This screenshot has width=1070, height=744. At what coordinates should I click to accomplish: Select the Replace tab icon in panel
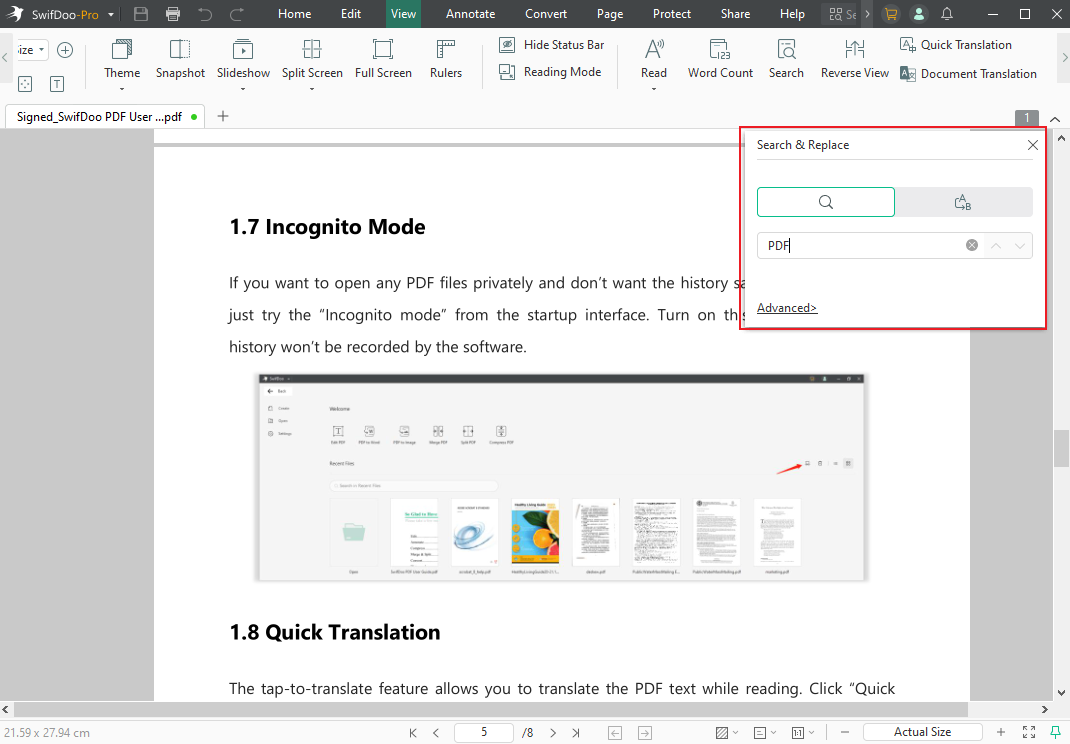[963, 202]
